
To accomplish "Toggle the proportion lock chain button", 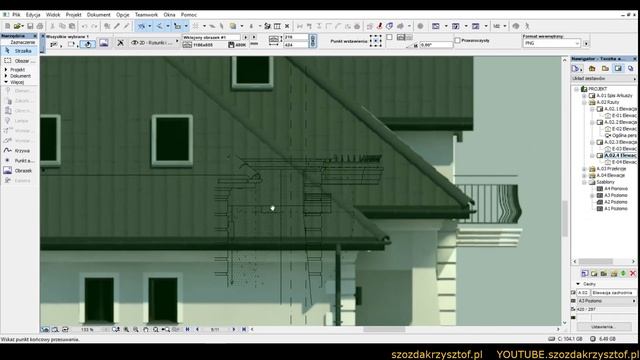I will 313,41.
